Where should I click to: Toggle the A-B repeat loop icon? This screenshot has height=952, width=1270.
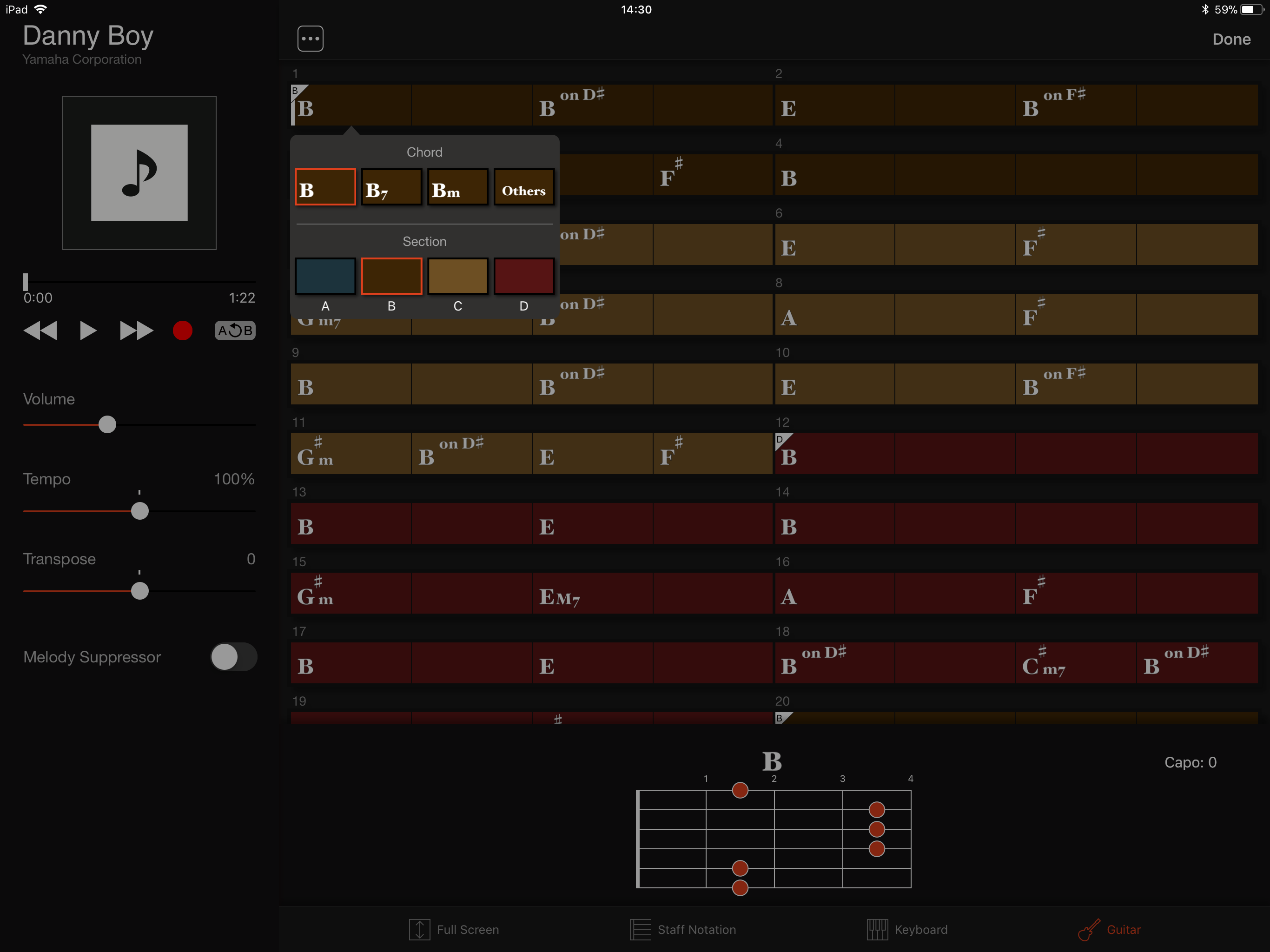[x=235, y=331]
